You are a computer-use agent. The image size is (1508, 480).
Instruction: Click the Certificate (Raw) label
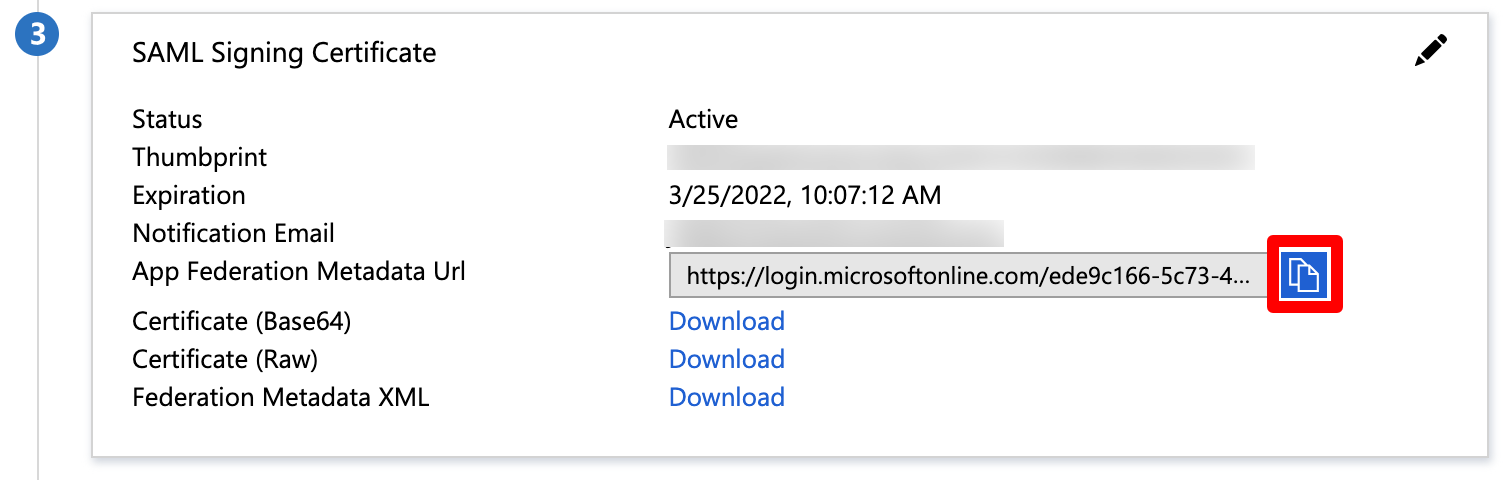[x=225, y=359]
